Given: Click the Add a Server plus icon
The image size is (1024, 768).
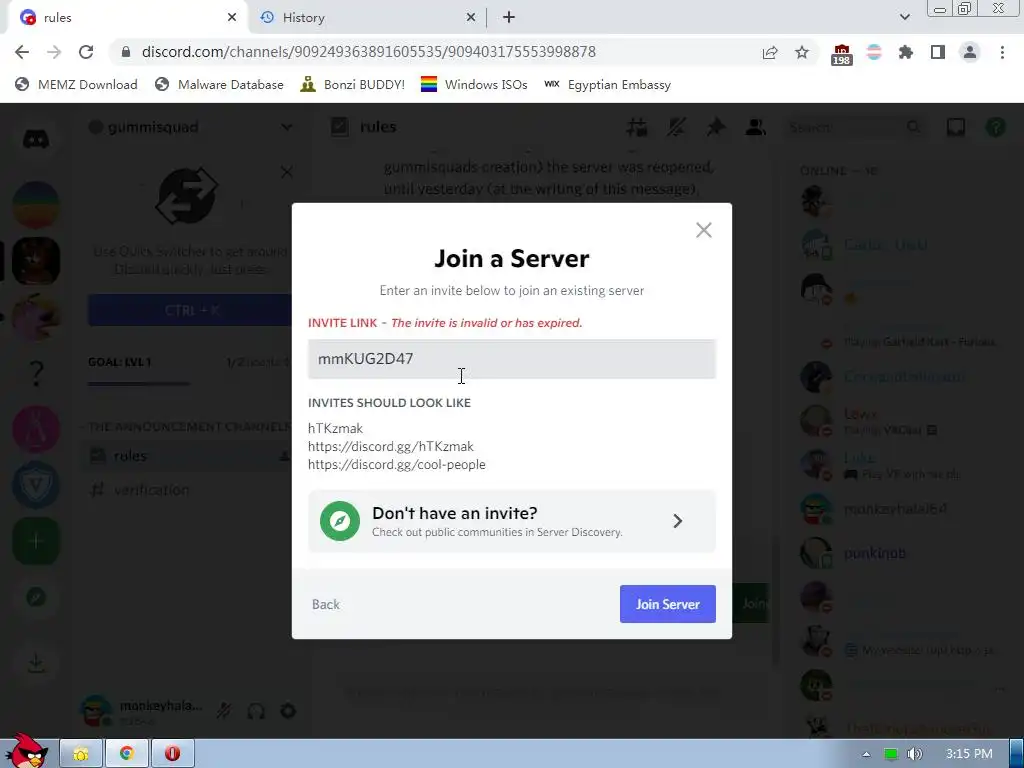Looking at the screenshot, I should [x=36, y=541].
